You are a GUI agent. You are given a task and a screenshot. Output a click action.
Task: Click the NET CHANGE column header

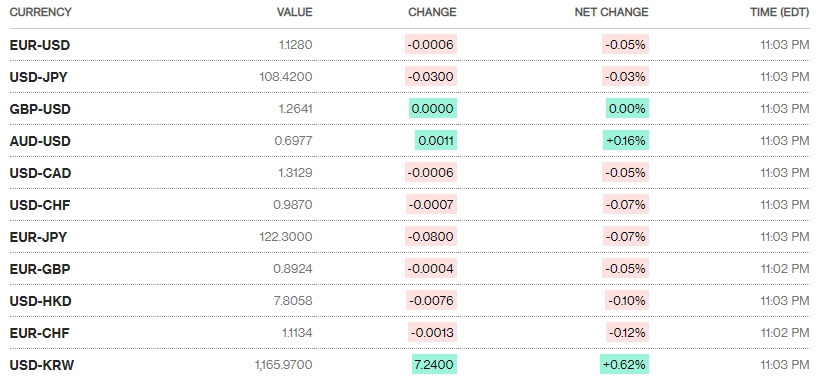tap(611, 12)
